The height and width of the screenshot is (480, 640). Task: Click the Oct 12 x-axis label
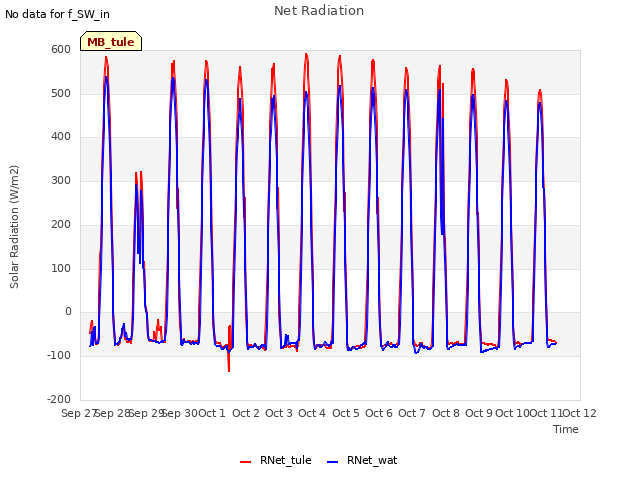coord(580,413)
